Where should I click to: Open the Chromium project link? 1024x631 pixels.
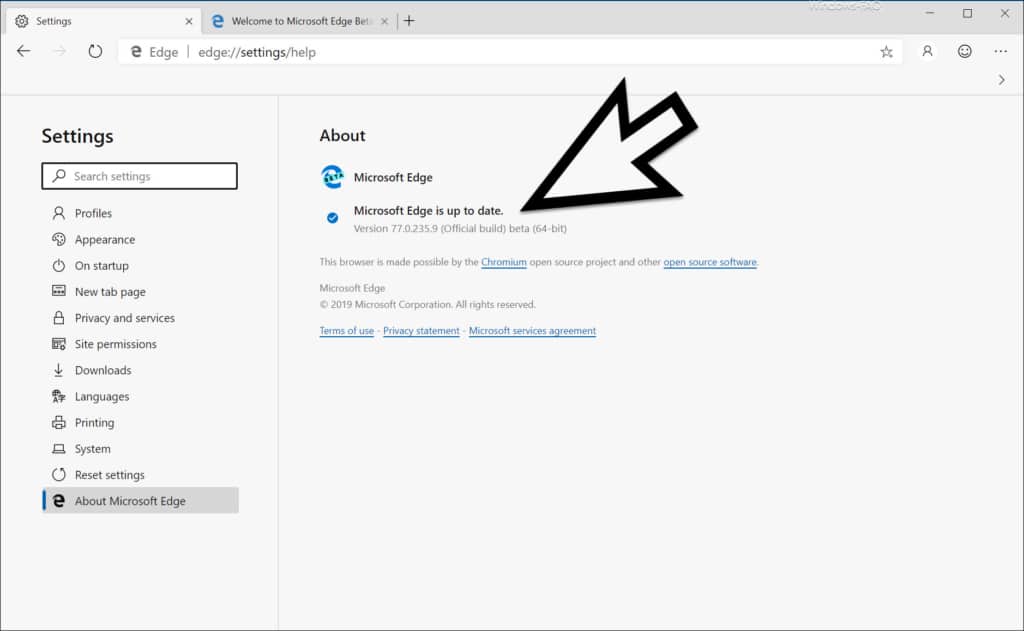pos(504,262)
